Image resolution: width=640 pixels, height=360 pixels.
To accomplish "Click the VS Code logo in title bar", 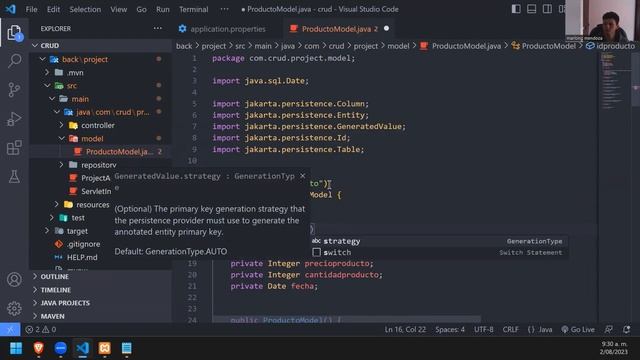I will 11,9.
